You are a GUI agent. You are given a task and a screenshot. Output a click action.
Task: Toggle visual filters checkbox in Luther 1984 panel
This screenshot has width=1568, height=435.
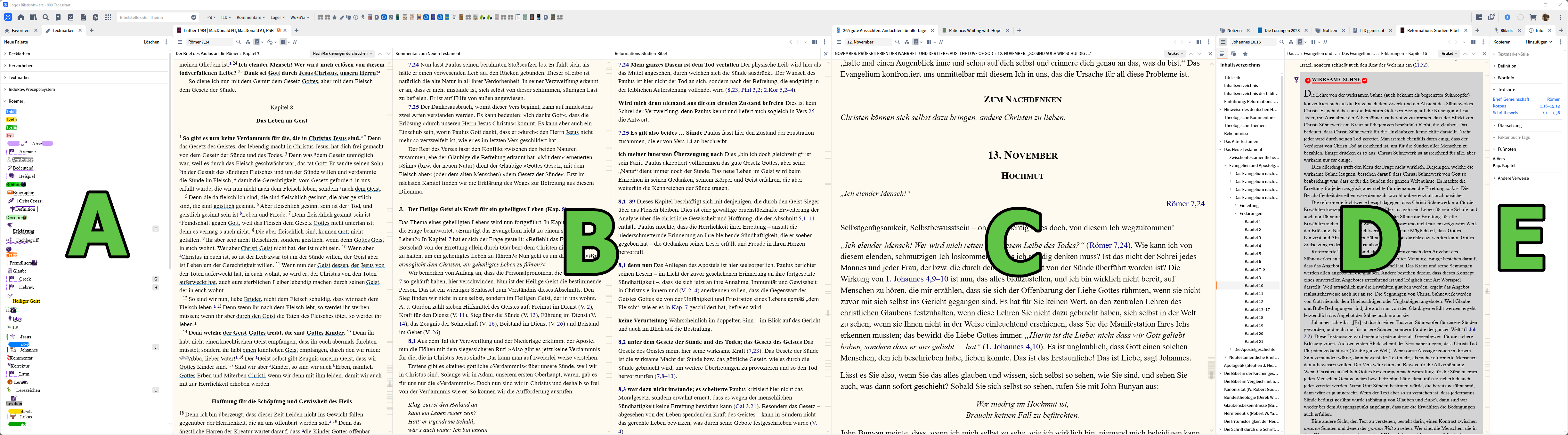pos(257,42)
